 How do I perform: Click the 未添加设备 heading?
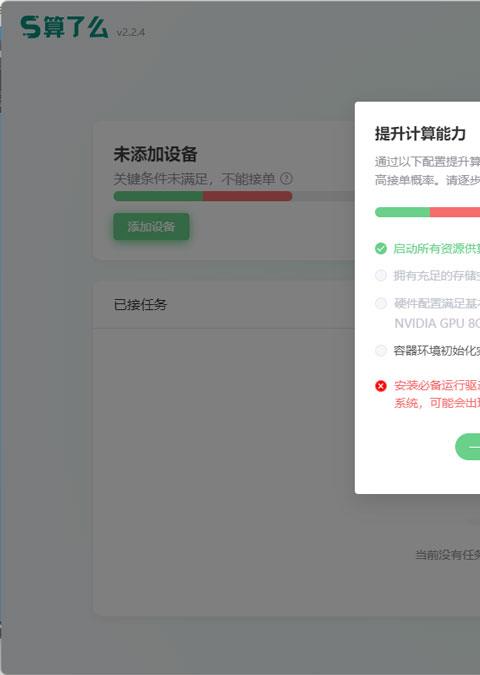point(155,154)
